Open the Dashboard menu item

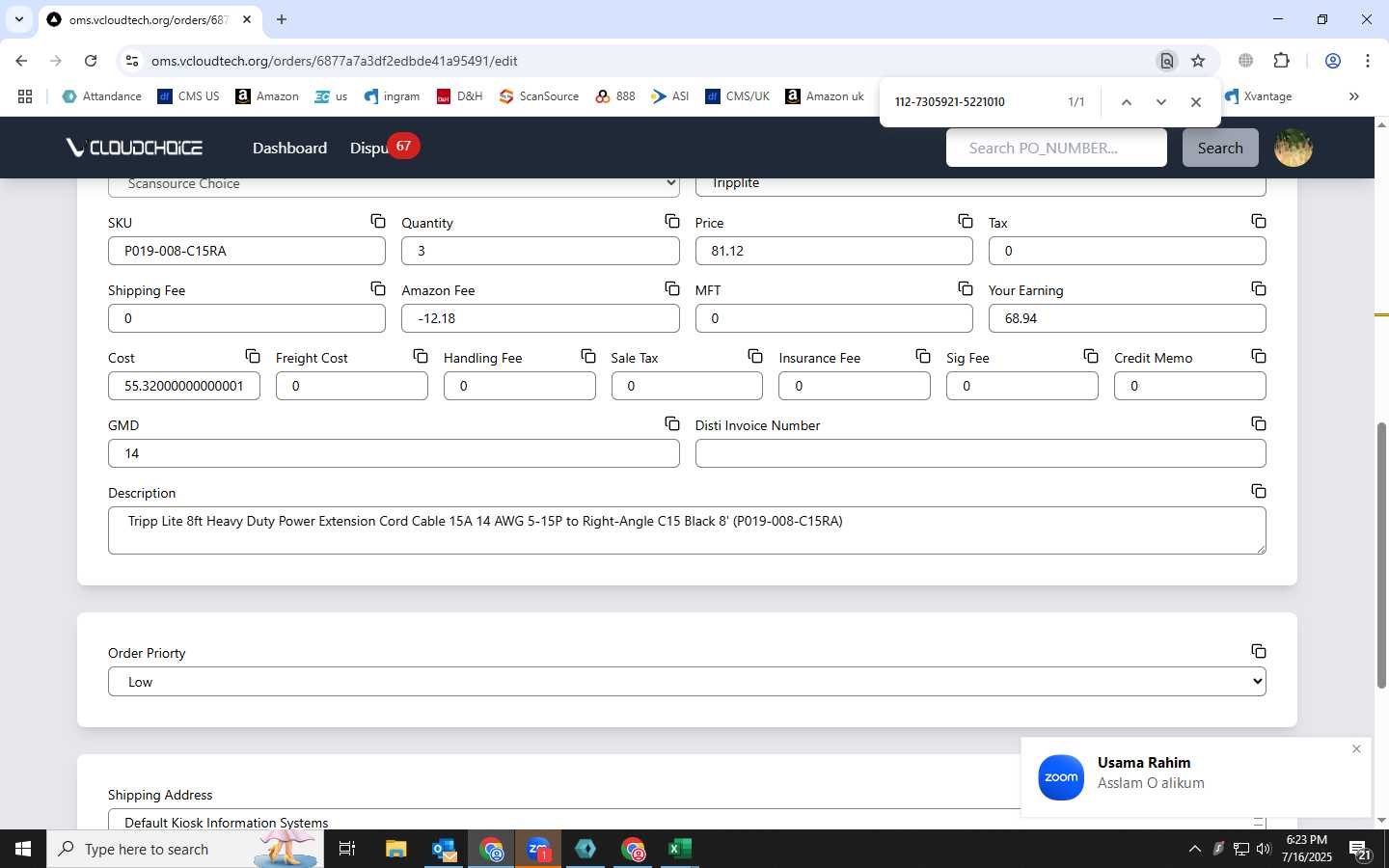289,148
